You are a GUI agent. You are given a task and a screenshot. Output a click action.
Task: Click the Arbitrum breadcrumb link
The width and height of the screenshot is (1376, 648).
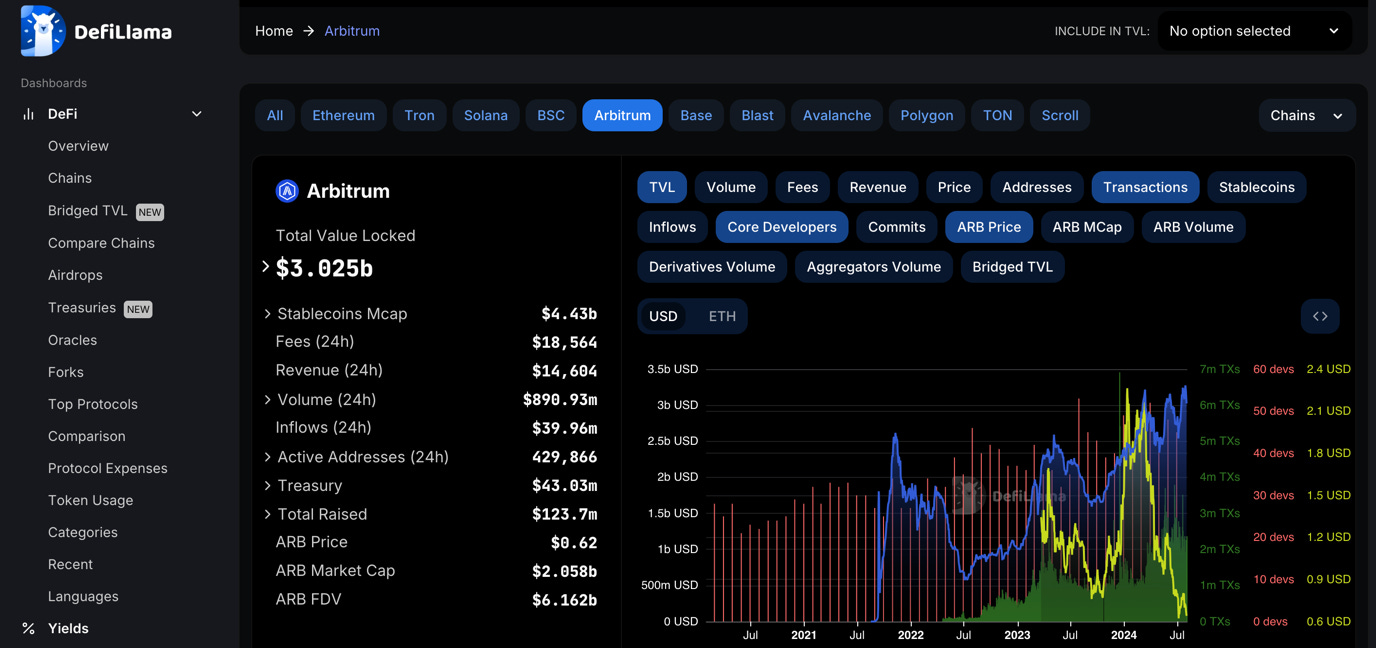(352, 31)
